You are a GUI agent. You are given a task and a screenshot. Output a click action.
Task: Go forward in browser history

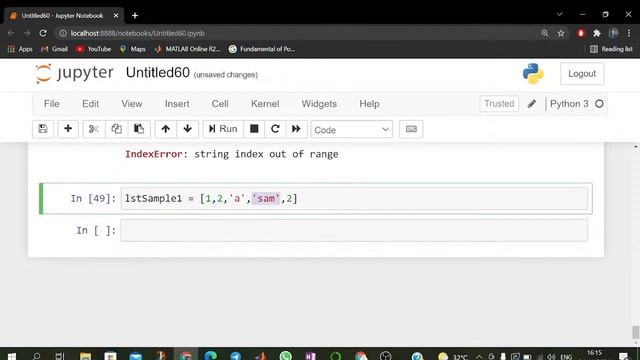coord(27,33)
